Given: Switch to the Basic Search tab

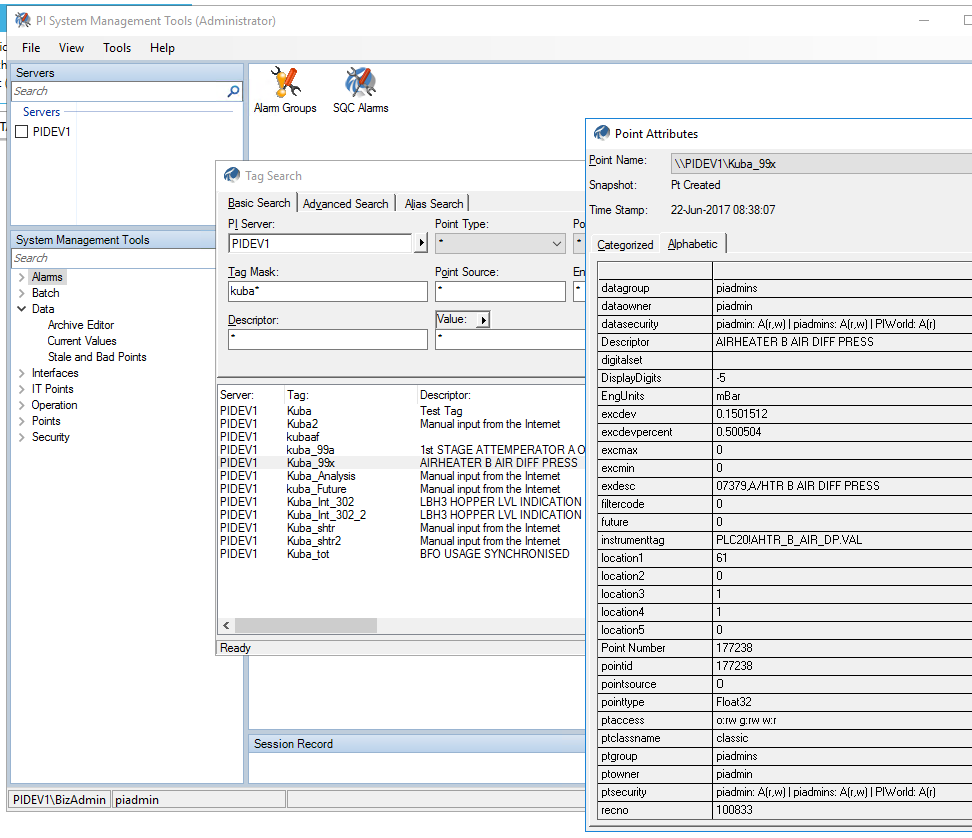Looking at the screenshot, I should tap(258, 203).
